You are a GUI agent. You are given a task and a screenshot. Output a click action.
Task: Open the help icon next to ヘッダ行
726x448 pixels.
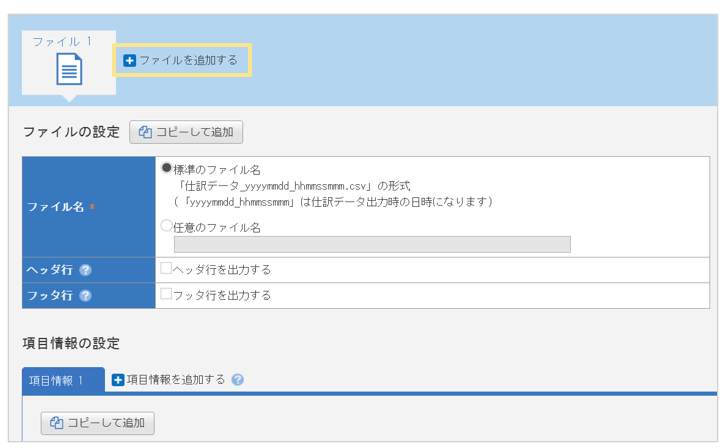point(85,270)
